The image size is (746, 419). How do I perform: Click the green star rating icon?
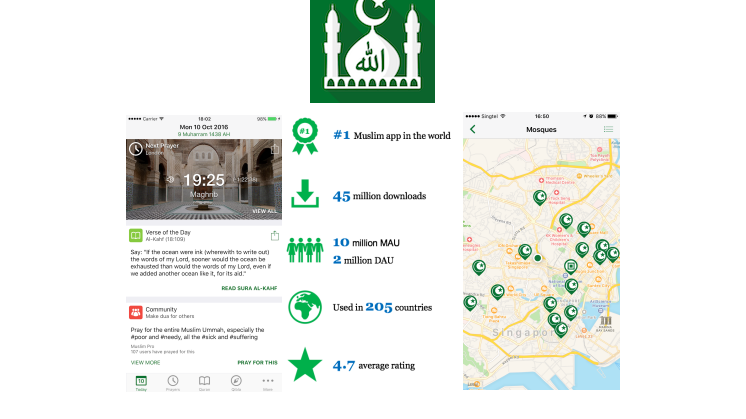pos(305,365)
